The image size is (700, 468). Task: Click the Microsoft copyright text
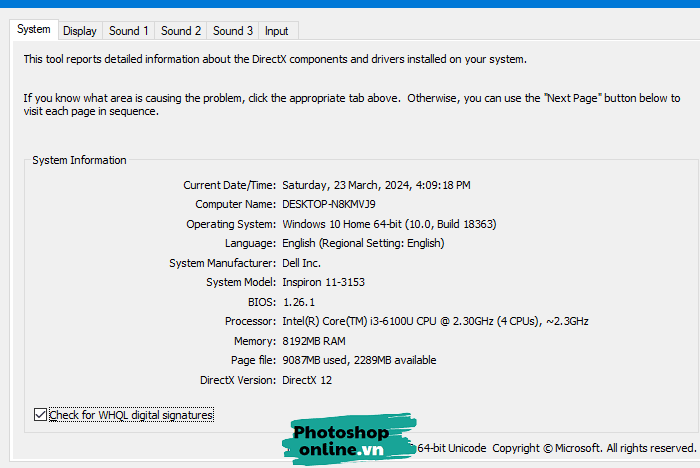593,448
